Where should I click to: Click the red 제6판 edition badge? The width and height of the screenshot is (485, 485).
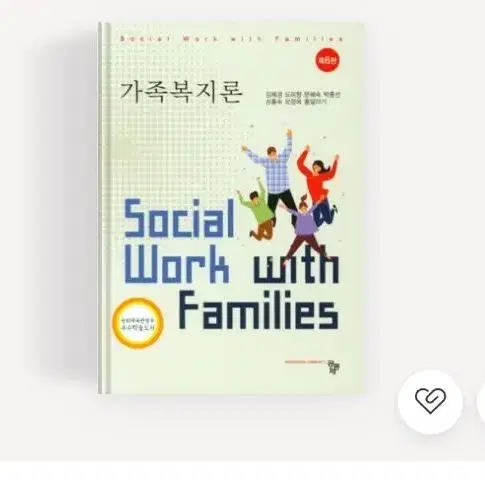tap(327, 61)
